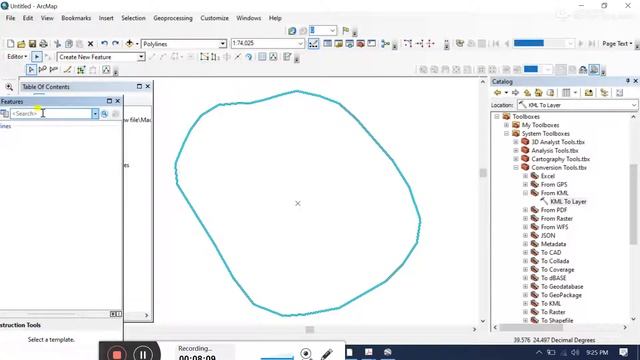This screenshot has width=640, height=360.
Task: Open the Geoprocessing menu
Action: [x=173, y=18]
